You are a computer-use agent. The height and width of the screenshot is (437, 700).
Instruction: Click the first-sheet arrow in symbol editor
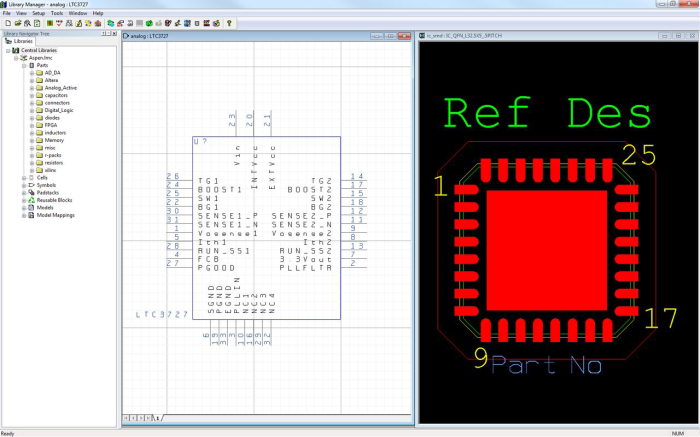pos(126,418)
